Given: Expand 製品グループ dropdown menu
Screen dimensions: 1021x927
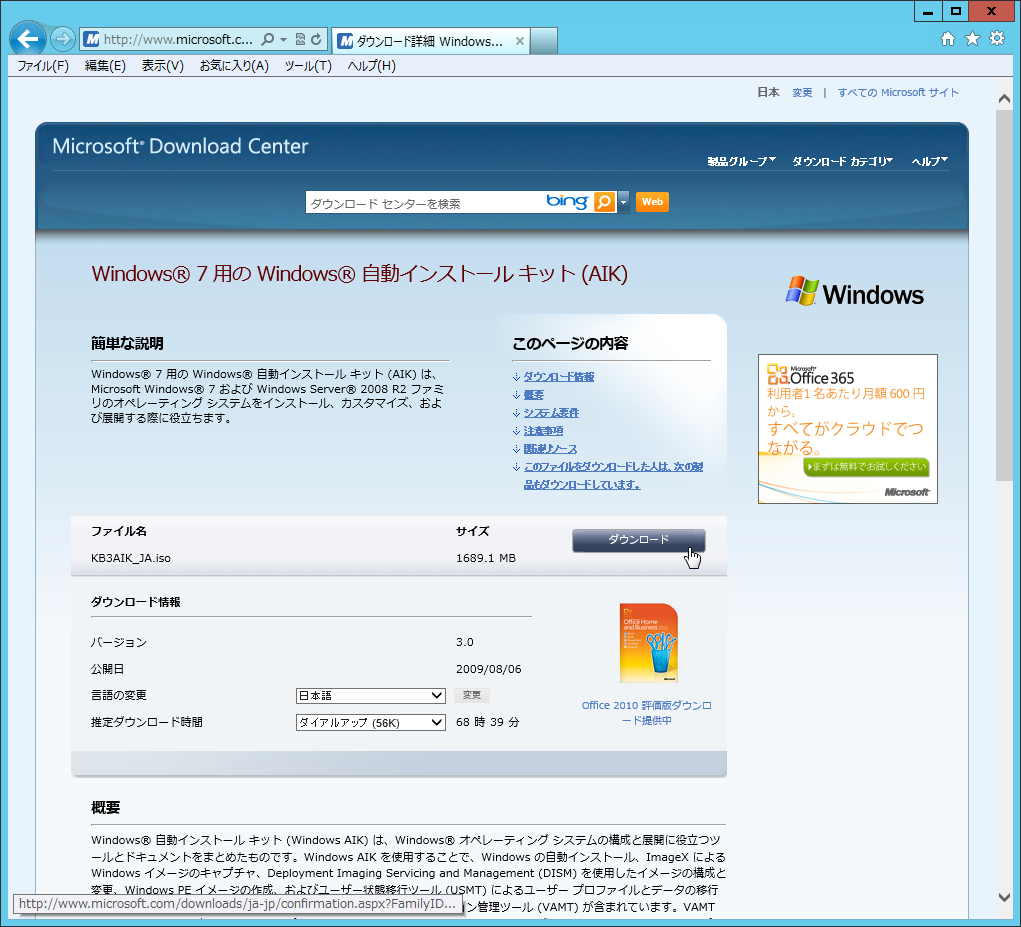Looking at the screenshot, I should coord(741,161).
